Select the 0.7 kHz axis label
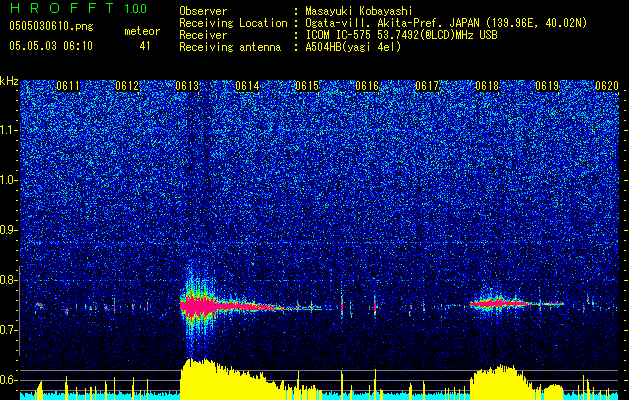This screenshot has width=629, height=400. [x=9, y=330]
